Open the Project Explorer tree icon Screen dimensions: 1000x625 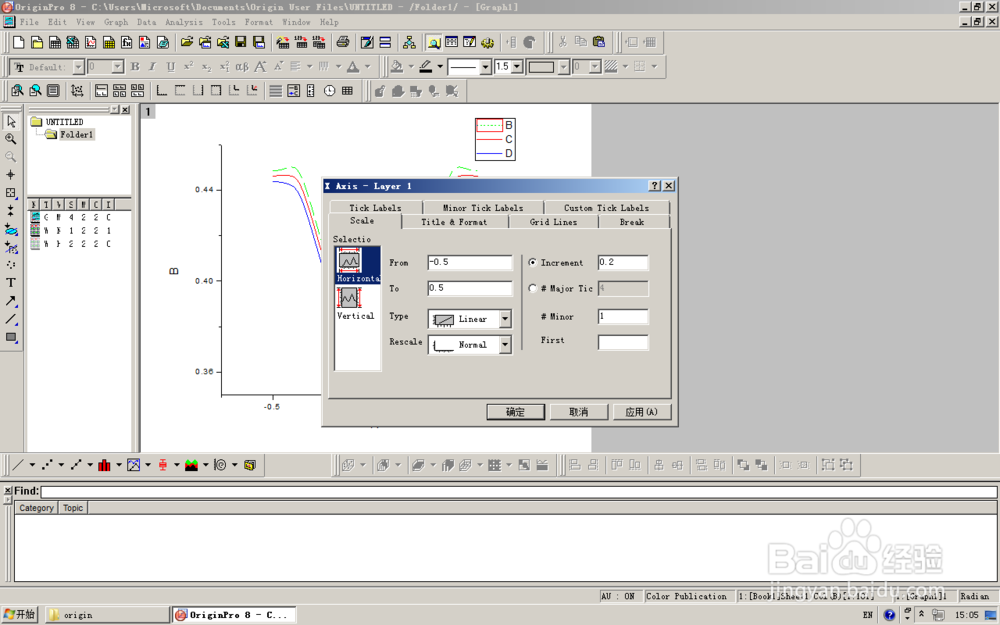click(409, 43)
